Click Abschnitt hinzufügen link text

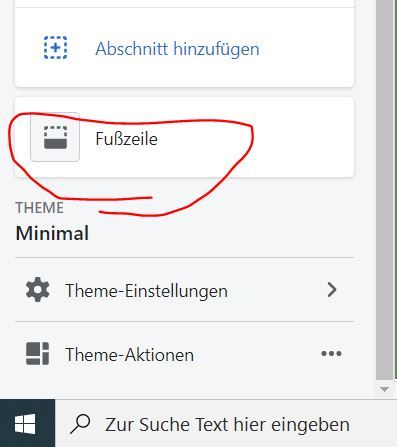177,49
